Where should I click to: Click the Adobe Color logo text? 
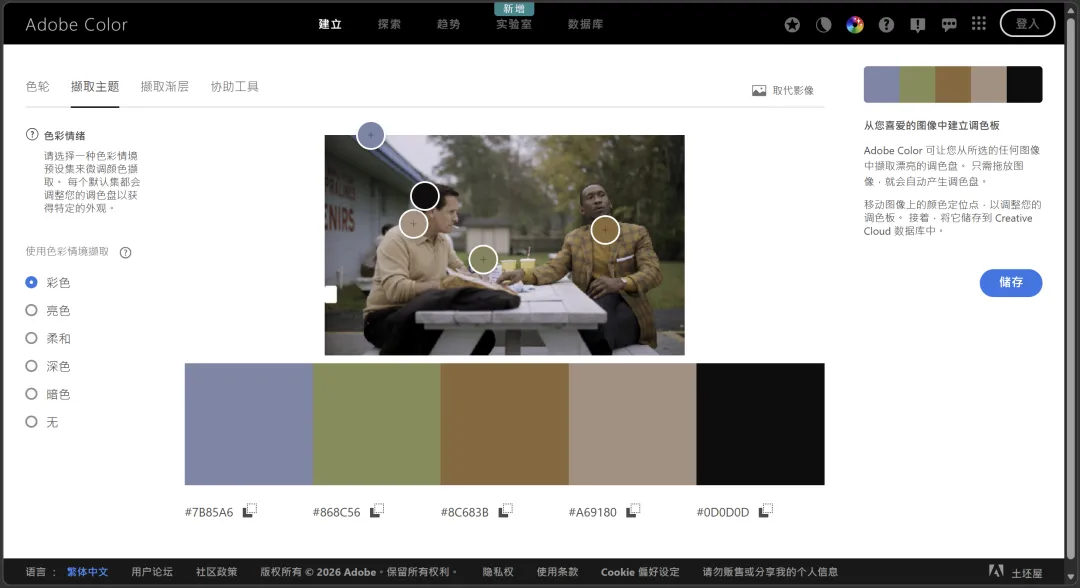pos(76,25)
